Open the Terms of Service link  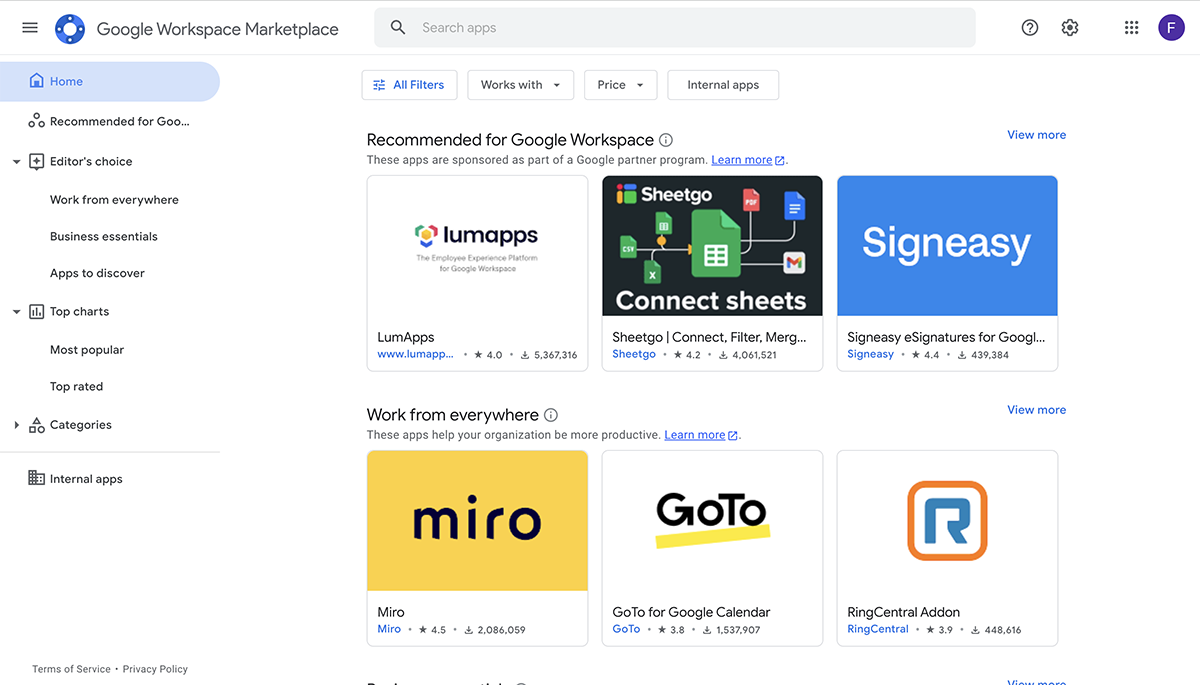(x=71, y=669)
